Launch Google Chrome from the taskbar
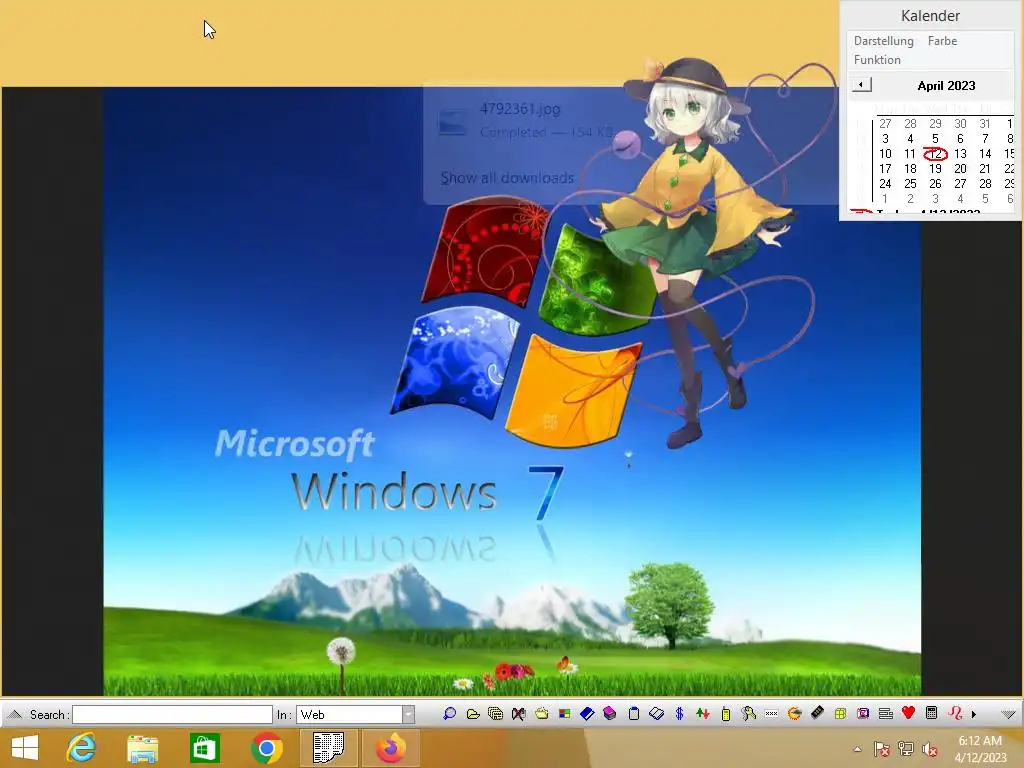The image size is (1024, 768). click(266, 748)
